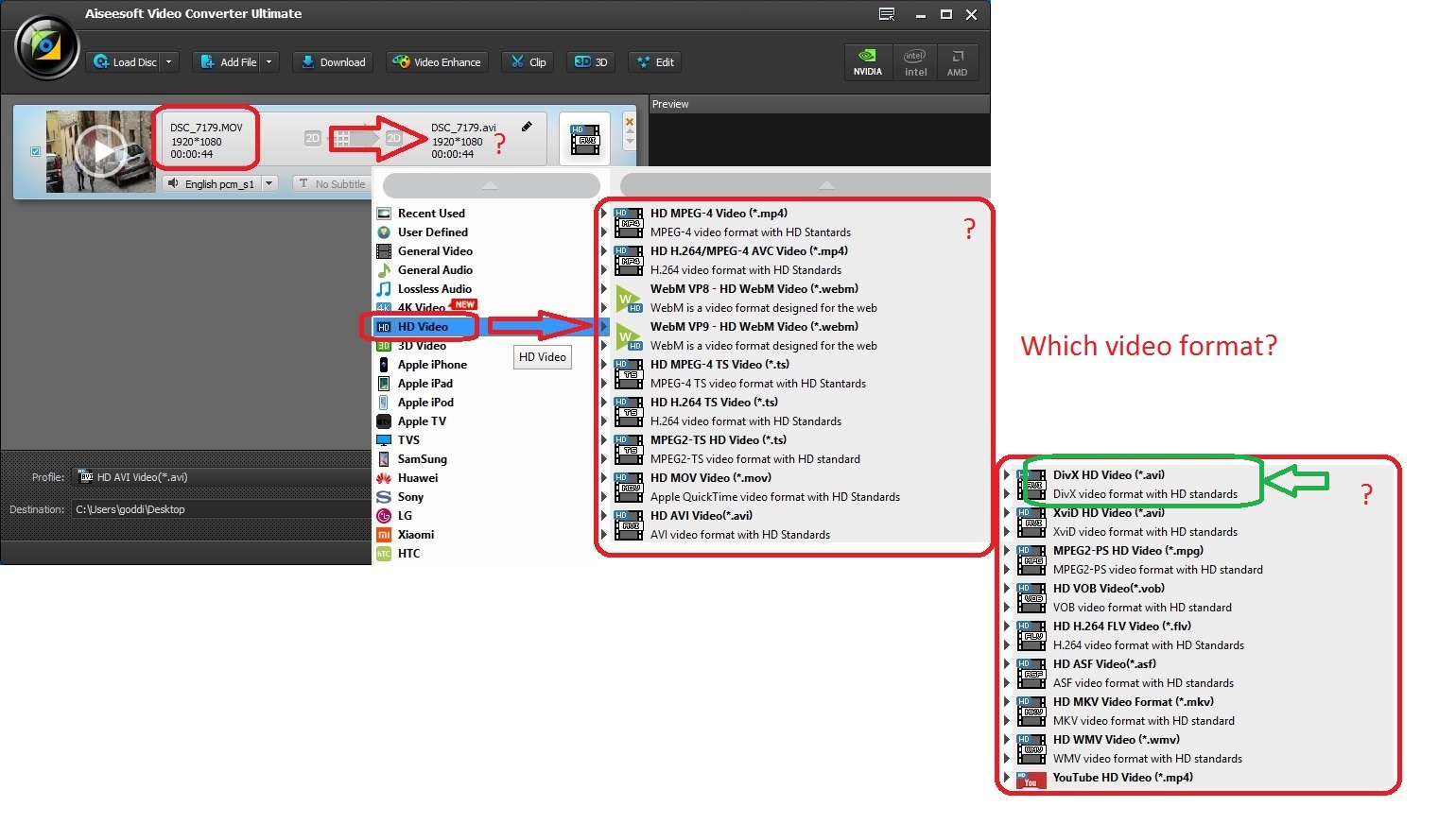Click the HD VOB Video(*.vob) icon
Screen dimensions: 1456x824
(1031, 598)
